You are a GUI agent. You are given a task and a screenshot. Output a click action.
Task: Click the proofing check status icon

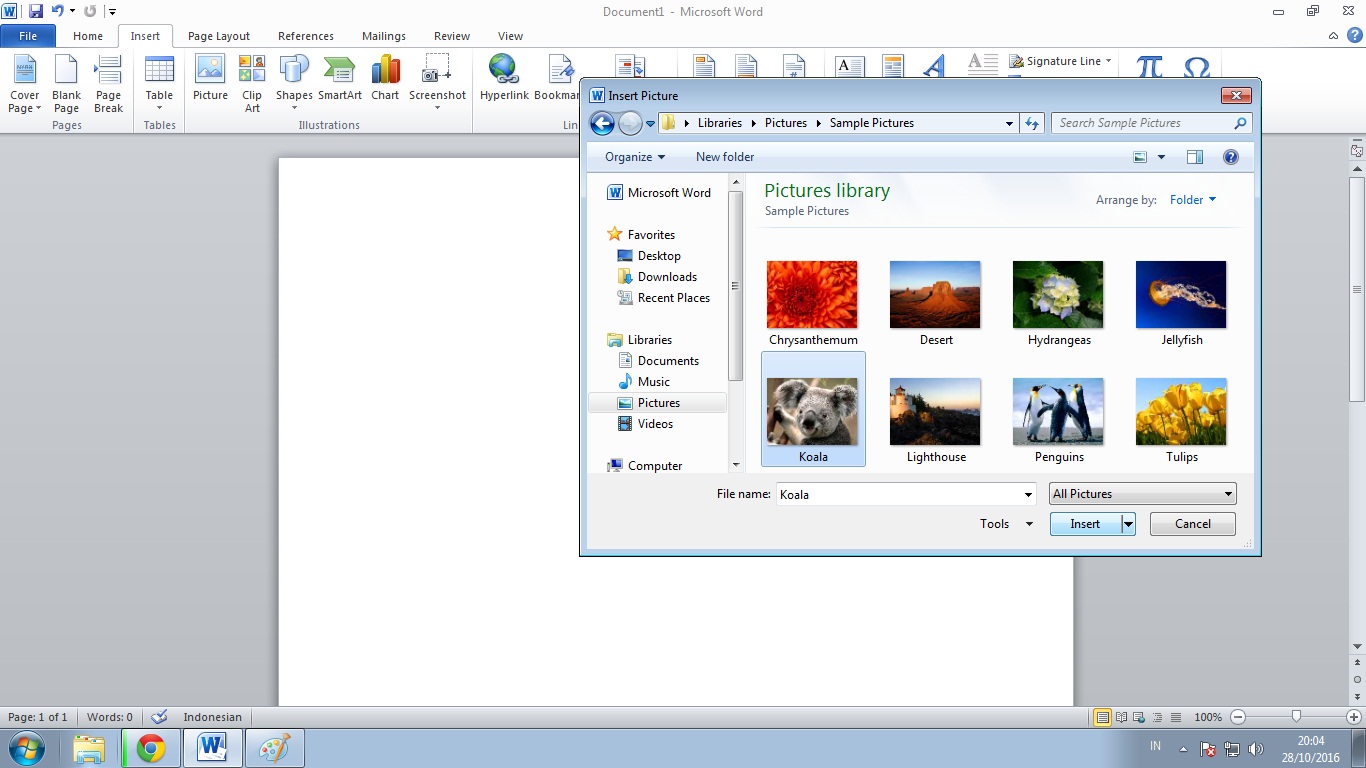159,717
